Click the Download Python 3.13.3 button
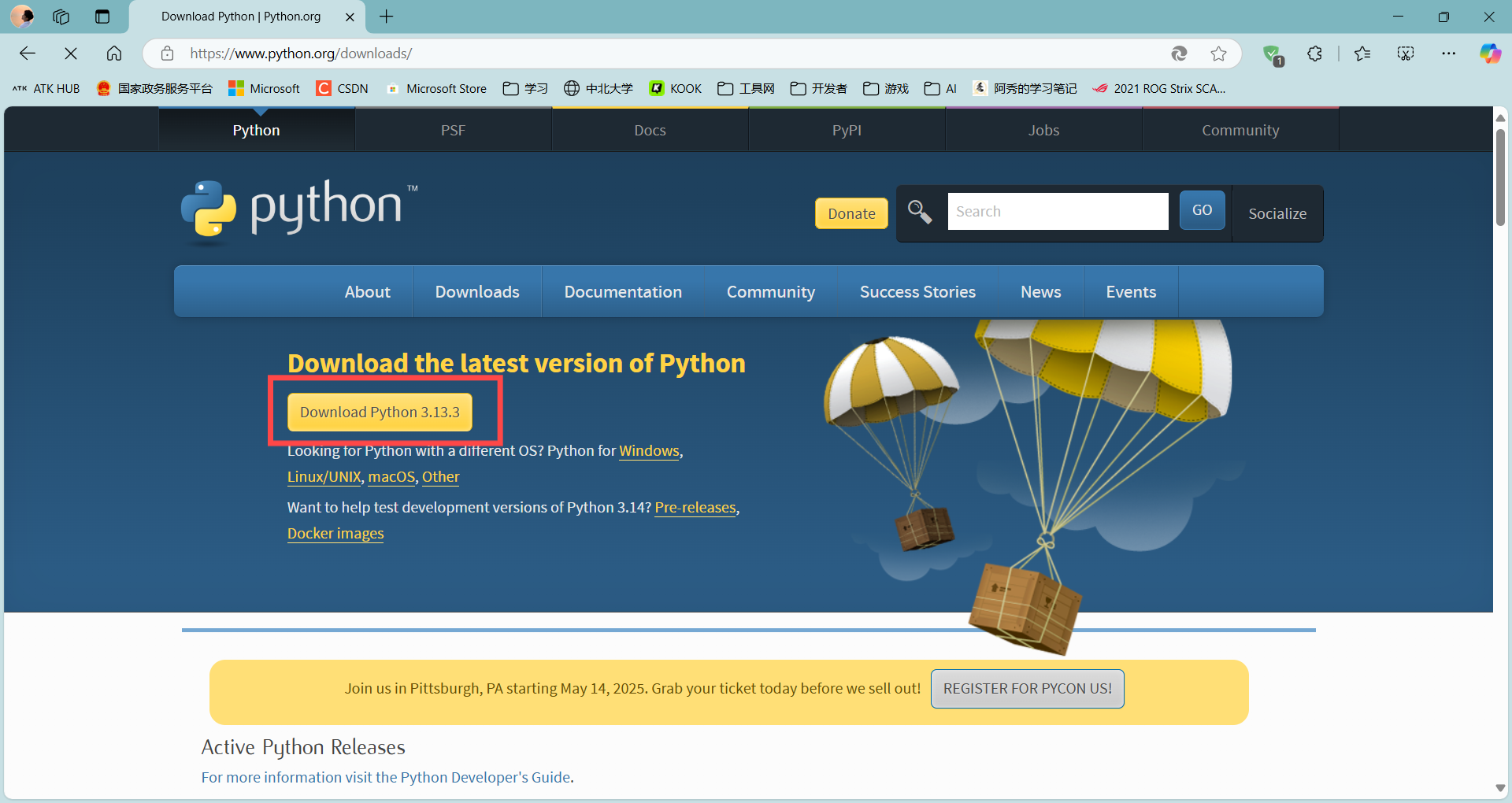Viewport: 1512px width, 803px height. point(379,412)
